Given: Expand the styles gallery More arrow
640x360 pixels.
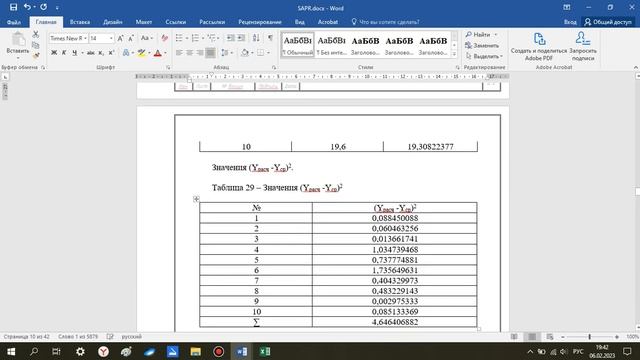Looking at the screenshot, I should [x=454, y=54].
